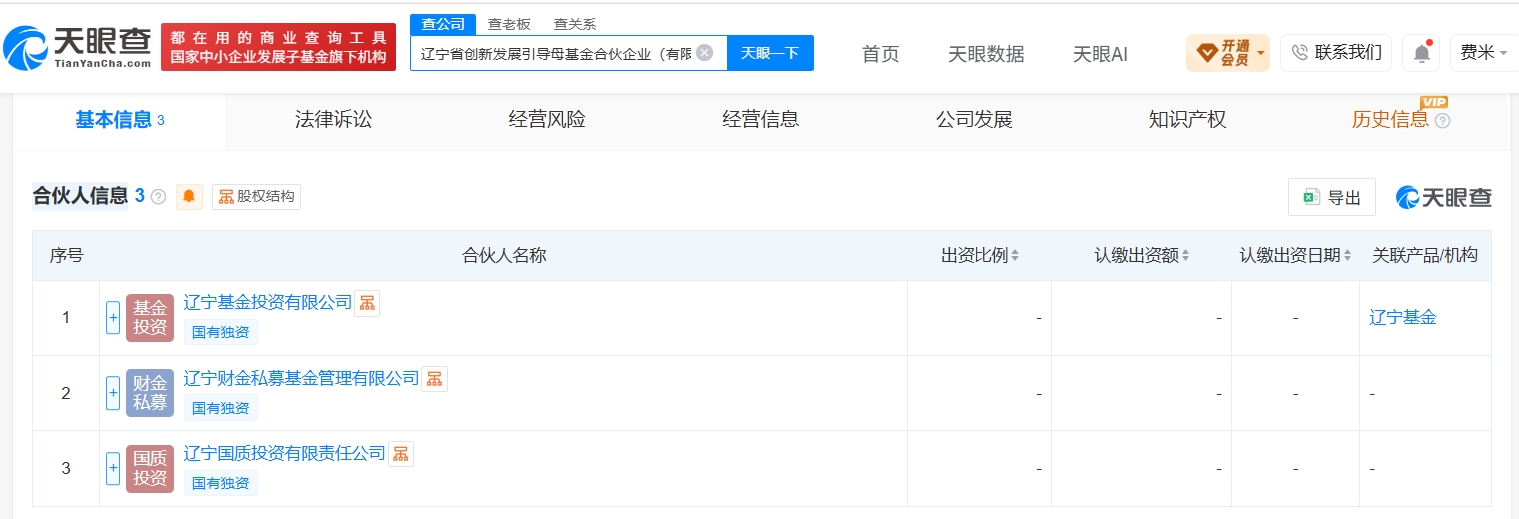This screenshot has width=1519, height=519.
Task: Click the 基金投资 logo badge in row 1
Action: pyautogui.click(x=150, y=318)
